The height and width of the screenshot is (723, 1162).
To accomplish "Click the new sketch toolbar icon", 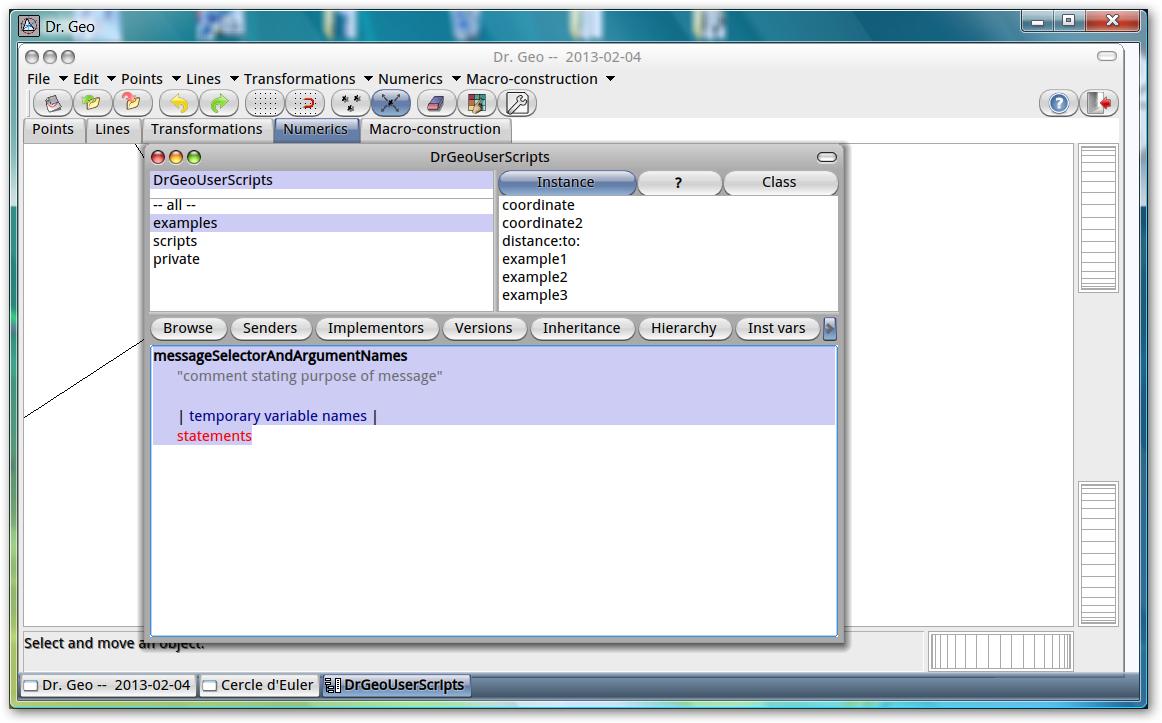I will [x=53, y=103].
